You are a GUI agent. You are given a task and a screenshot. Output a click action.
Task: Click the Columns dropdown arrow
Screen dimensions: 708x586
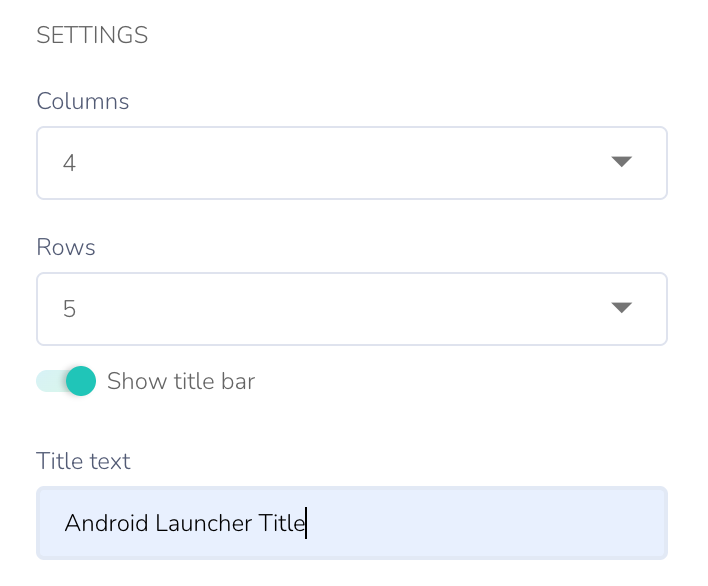coord(621,162)
